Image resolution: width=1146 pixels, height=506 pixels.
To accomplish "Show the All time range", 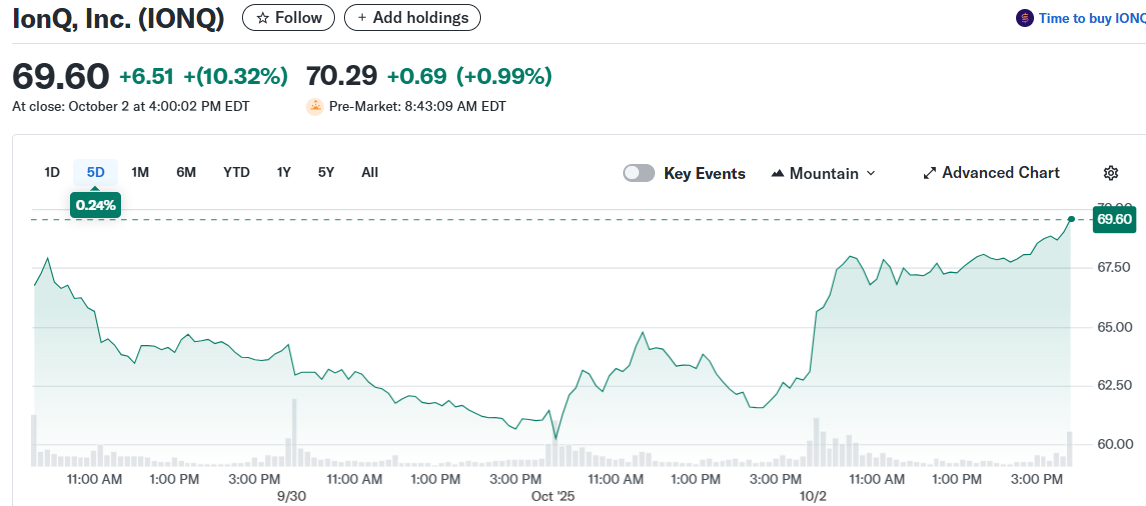I will coord(370,172).
